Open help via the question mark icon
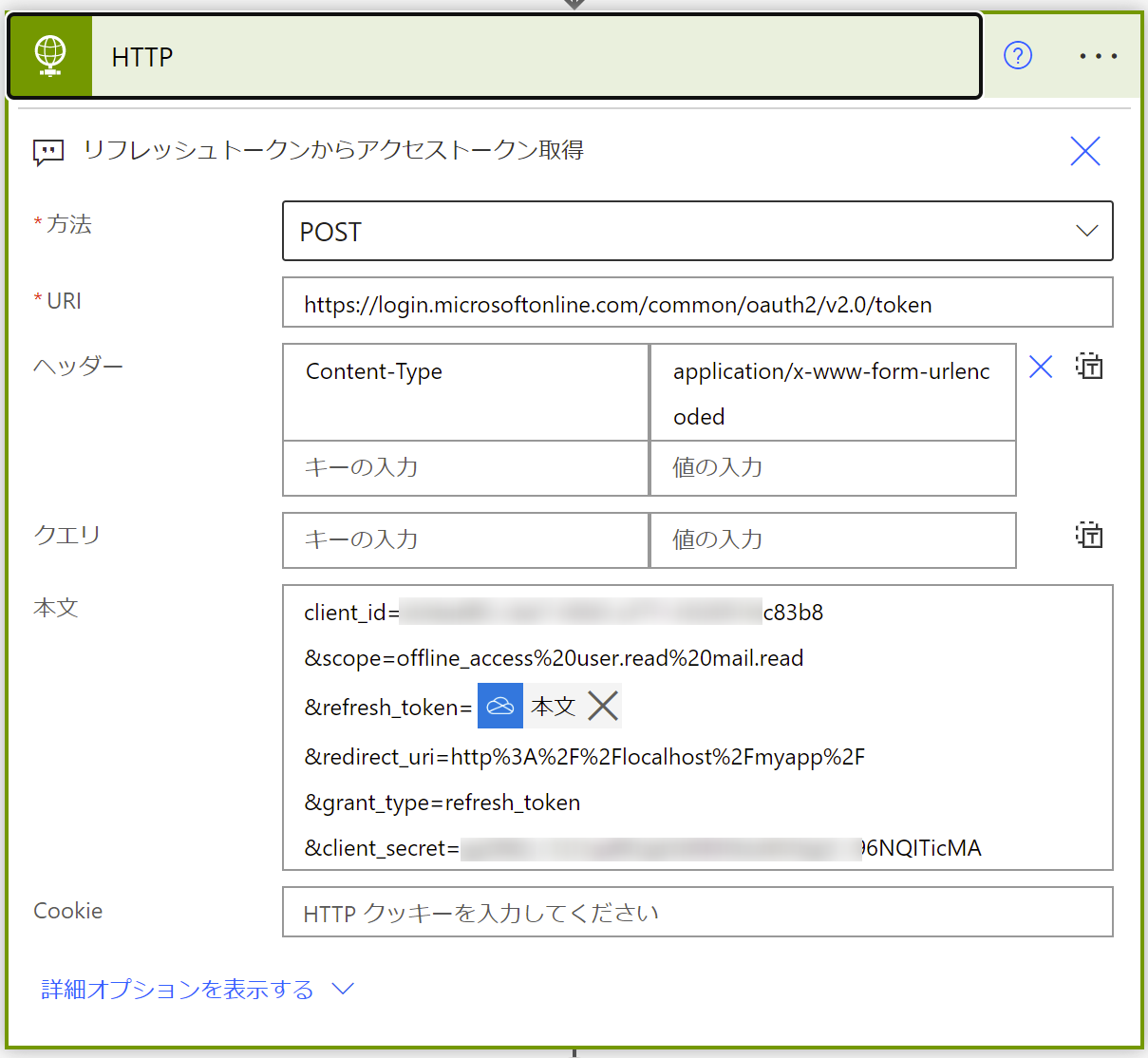This screenshot has width=1148, height=1058. coord(1017,56)
